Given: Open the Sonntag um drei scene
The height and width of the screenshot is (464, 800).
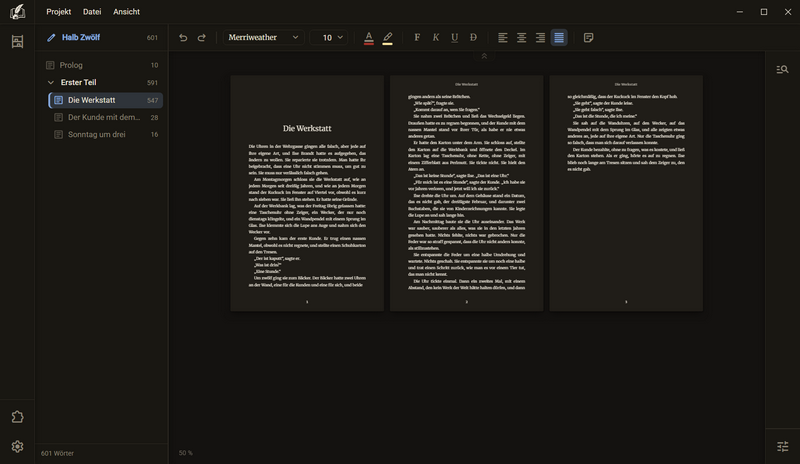Looking at the screenshot, I should click(106, 134).
